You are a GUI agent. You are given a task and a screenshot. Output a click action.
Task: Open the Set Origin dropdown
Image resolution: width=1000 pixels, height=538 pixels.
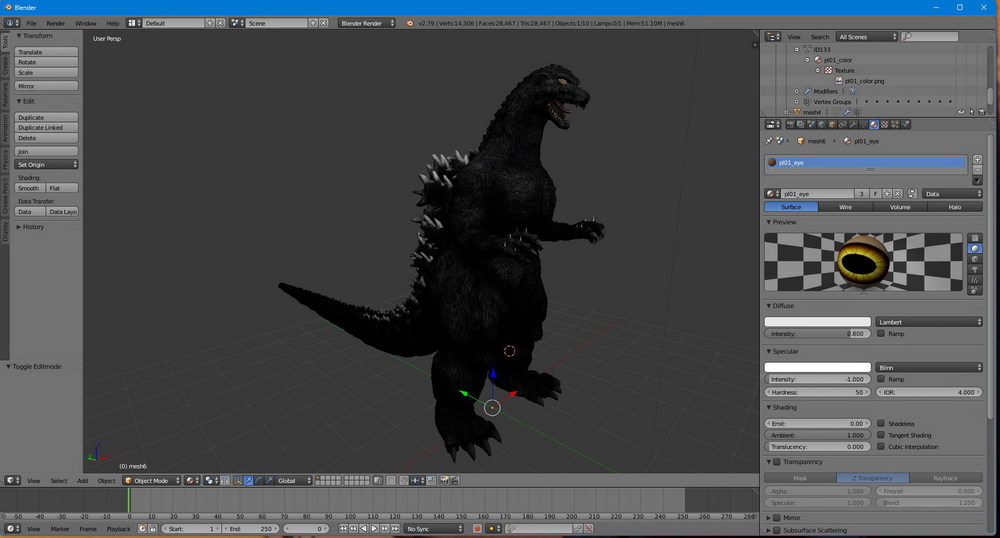tap(47, 164)
